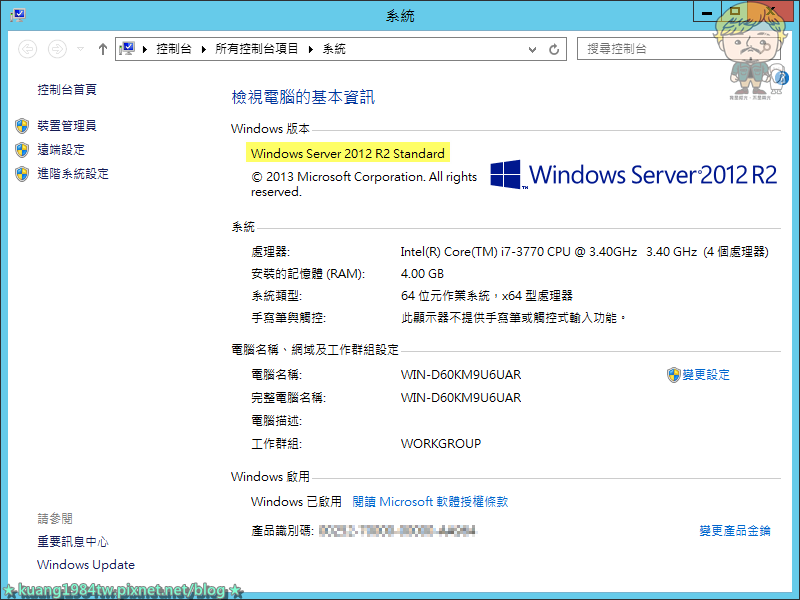The image size is (800, 600).
Task: Minimize the 系統 window
Action: [707, 12]
